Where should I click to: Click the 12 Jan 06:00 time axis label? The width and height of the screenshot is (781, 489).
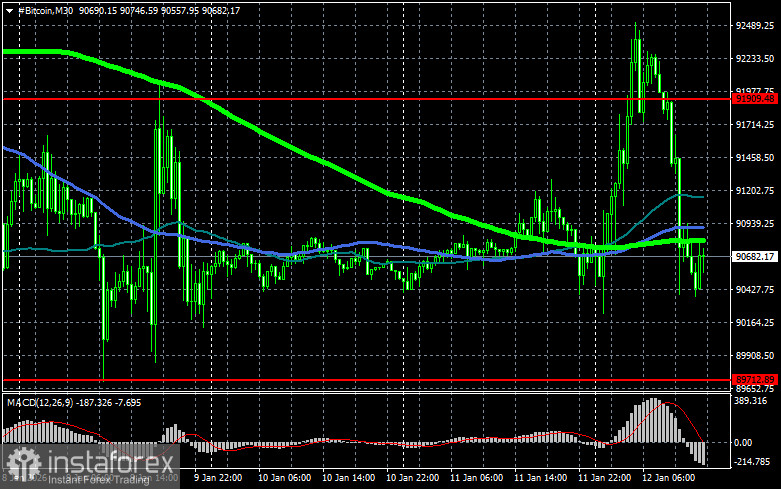668,478
